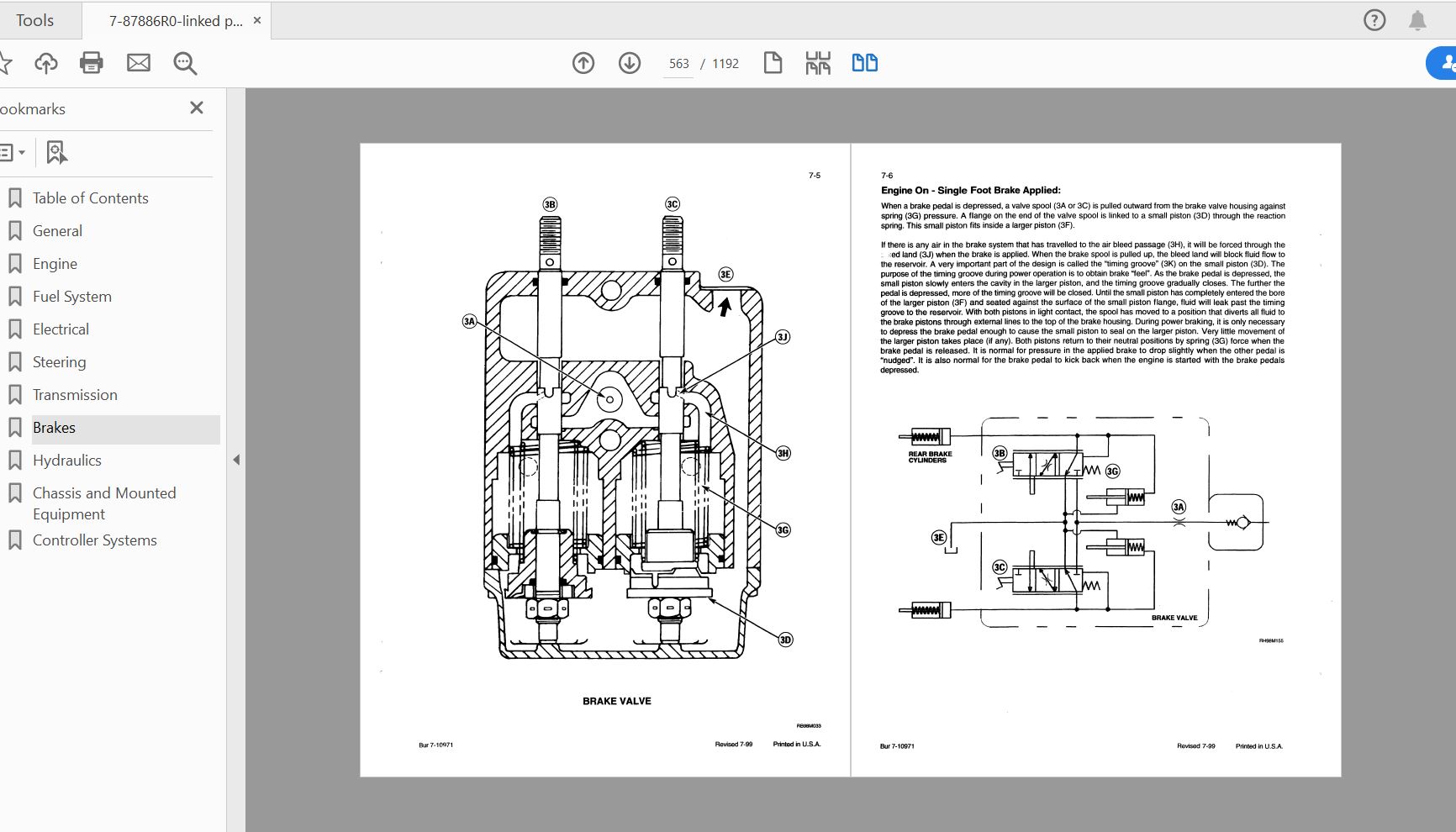
Task: Switch to single page view mode
Action: point(773,62)
